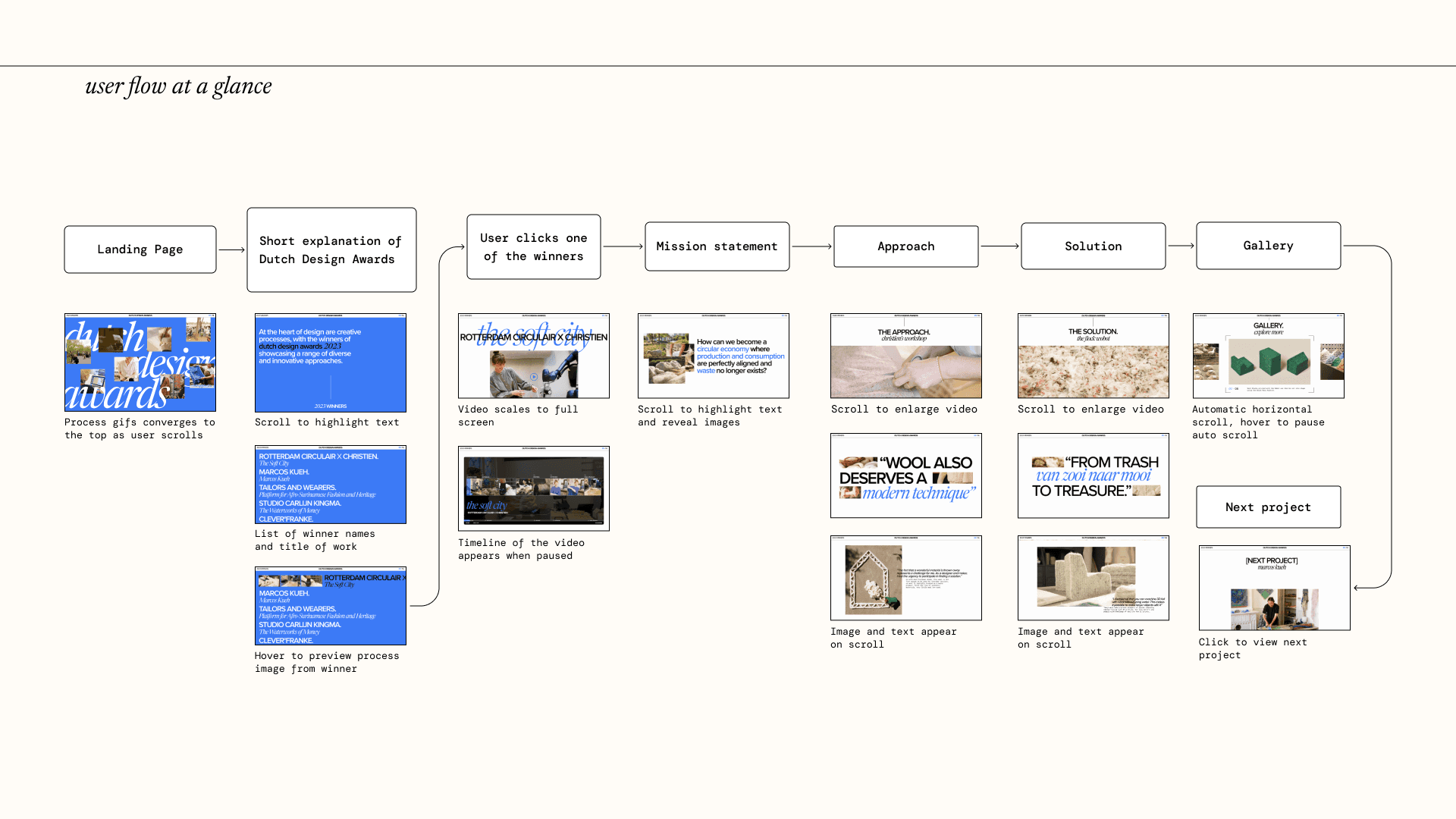Select the pause timeline filmstrip under the soft city video
This screenshot has height=819, width=1456.
point(534,486)
